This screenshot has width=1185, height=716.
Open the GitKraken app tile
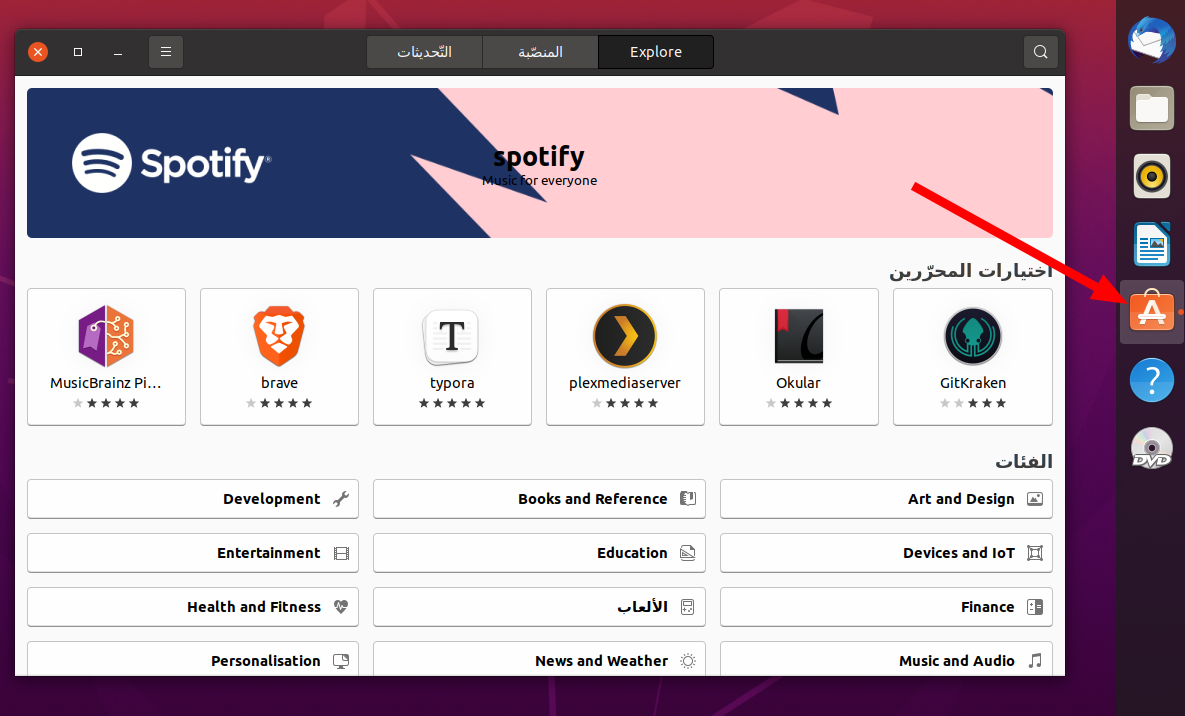[973, 357]
